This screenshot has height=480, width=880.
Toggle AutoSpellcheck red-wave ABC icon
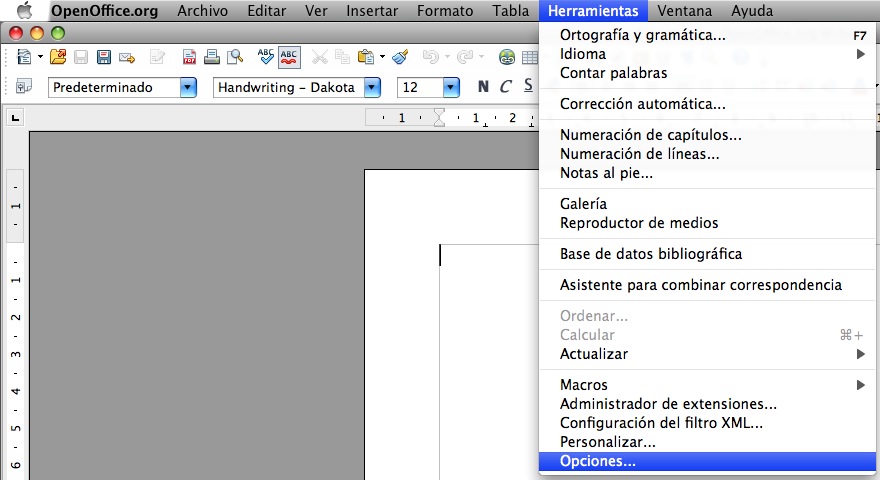coord(289,57)
